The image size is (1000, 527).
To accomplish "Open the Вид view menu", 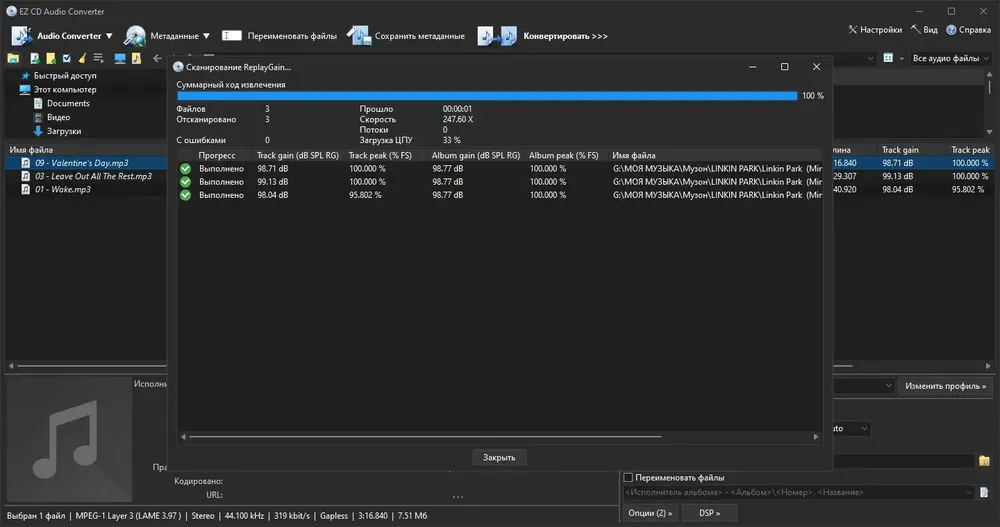I will click(x=924, y=29).
